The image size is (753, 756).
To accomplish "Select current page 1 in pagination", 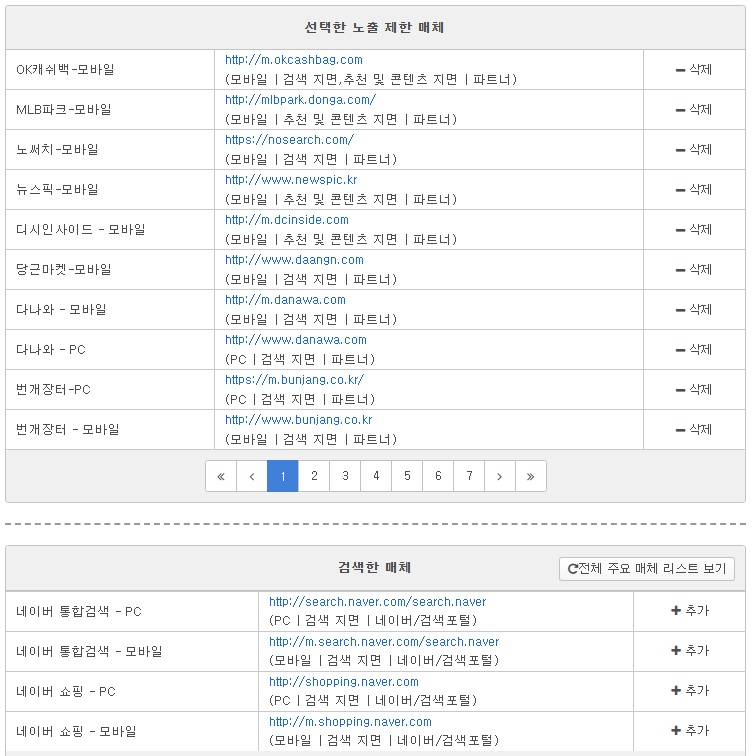I will (283, 476).
